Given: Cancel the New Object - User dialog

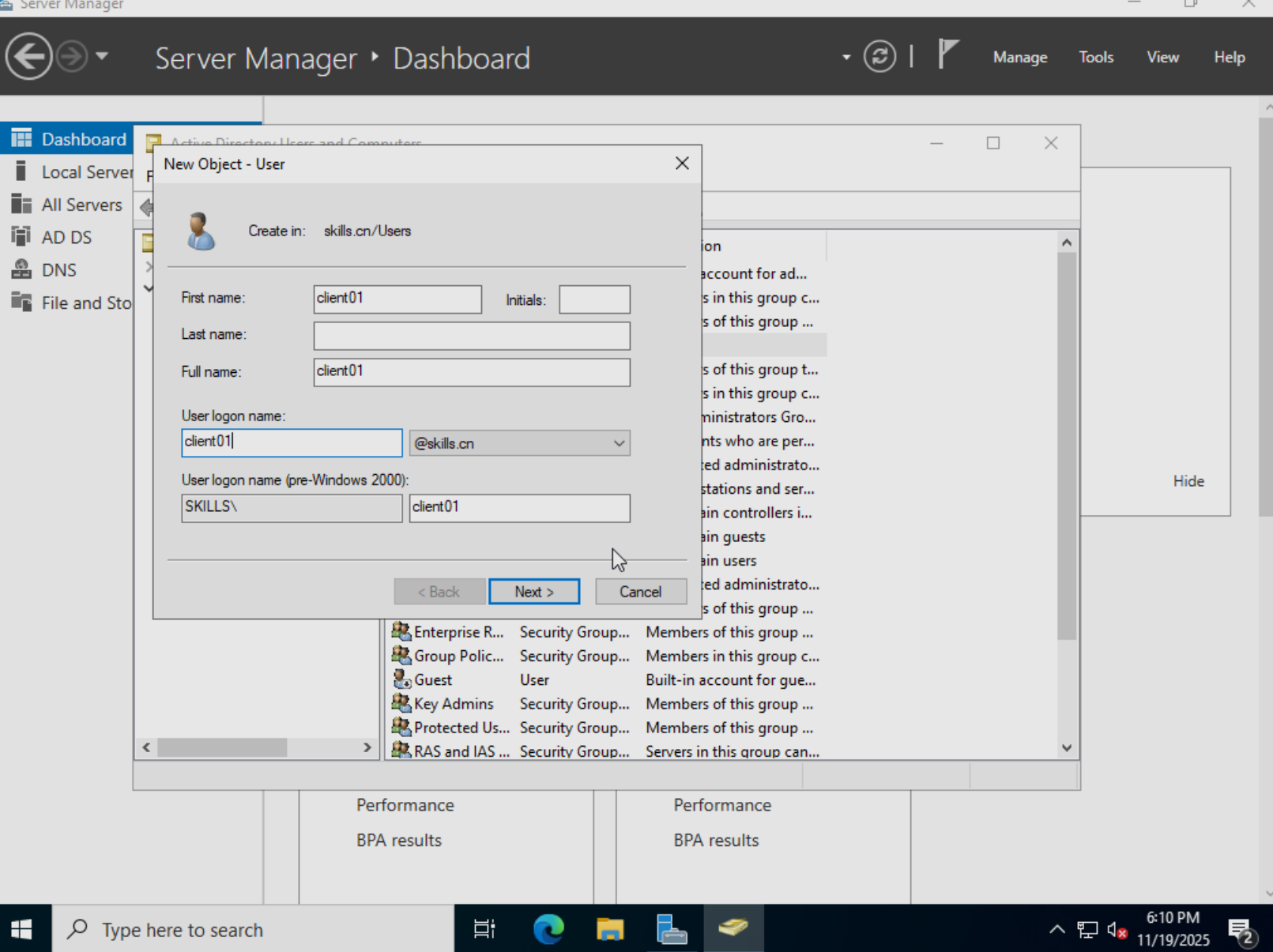Looking at the screenshot, I should 640,592.
